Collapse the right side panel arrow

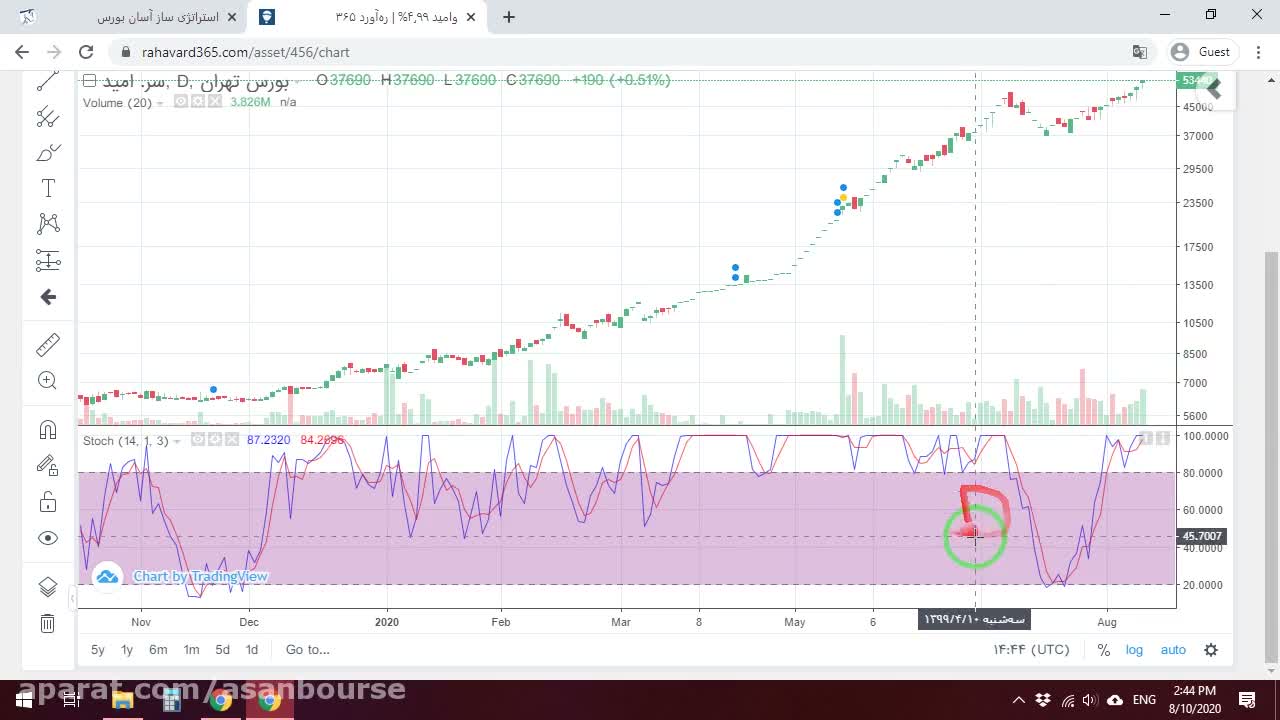(1214, 89)
